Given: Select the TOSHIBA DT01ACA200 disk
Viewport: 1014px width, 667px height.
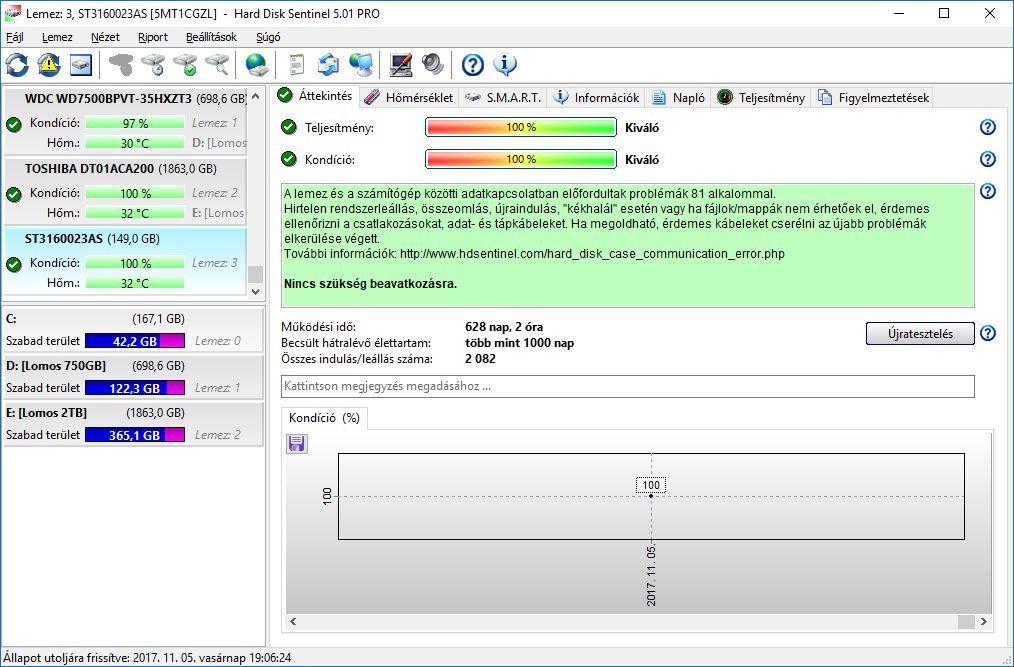Looking at the screenshot, I should tap(125, 190).
